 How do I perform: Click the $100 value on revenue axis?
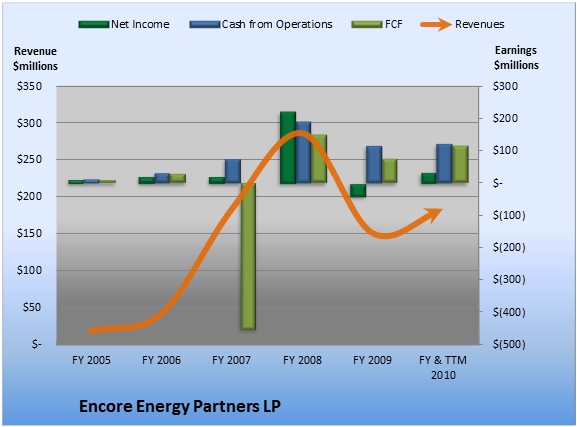[29, 270]
